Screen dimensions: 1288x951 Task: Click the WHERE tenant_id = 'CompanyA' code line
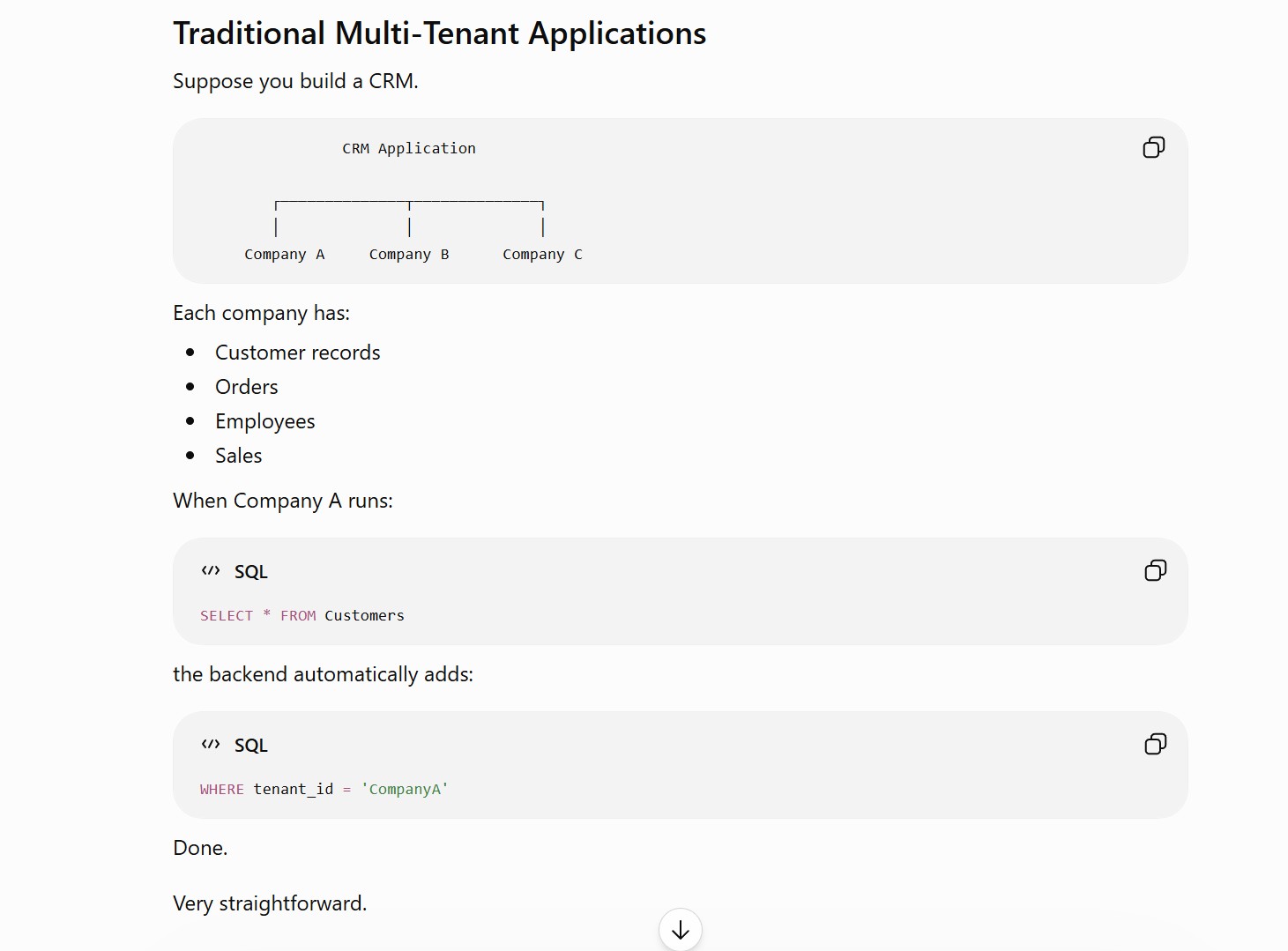[324, 789]
